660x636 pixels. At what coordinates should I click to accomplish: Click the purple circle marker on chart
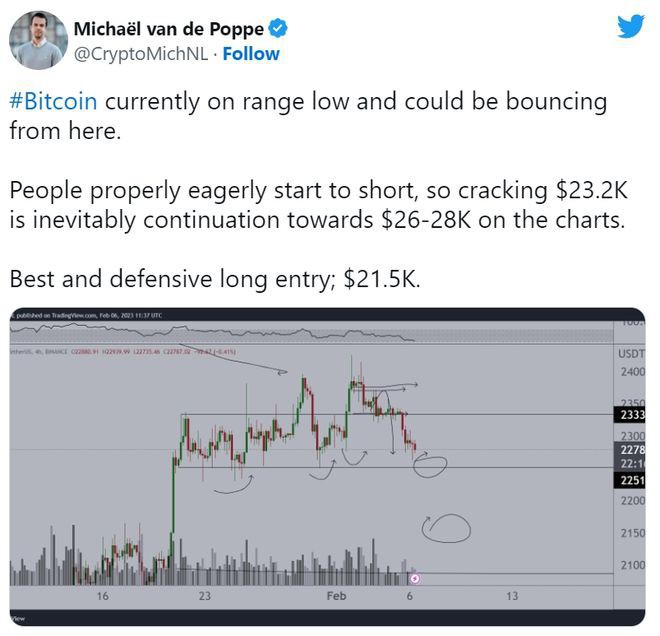click(415, 578)
